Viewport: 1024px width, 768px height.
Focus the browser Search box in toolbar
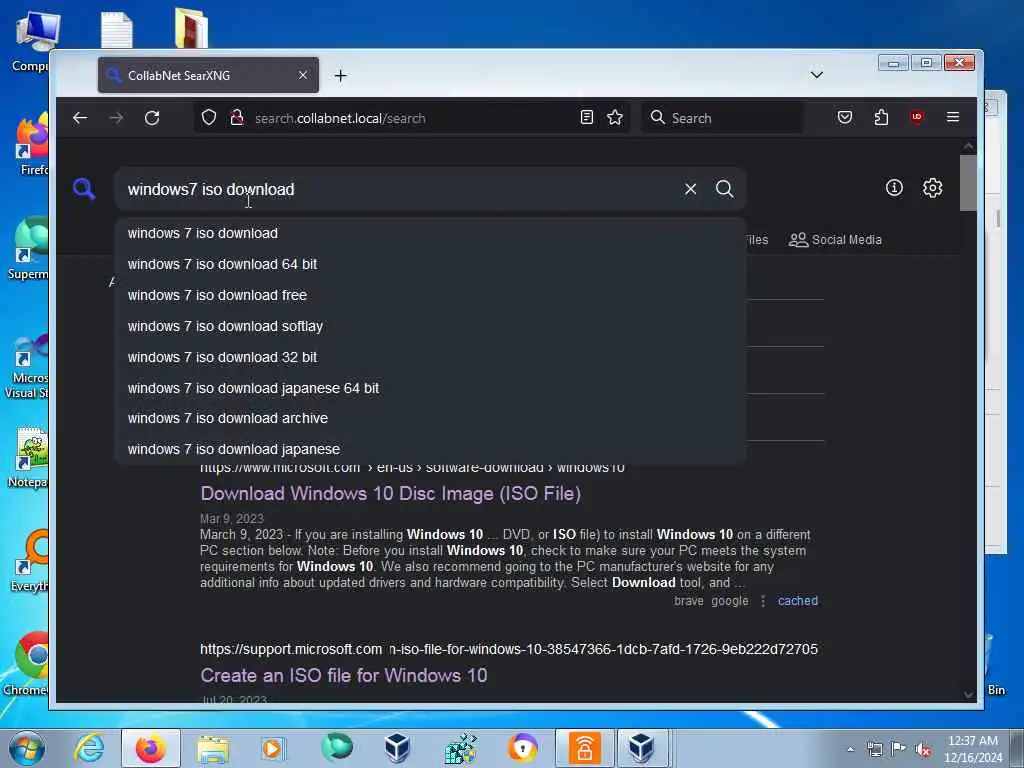click(723, 118)
